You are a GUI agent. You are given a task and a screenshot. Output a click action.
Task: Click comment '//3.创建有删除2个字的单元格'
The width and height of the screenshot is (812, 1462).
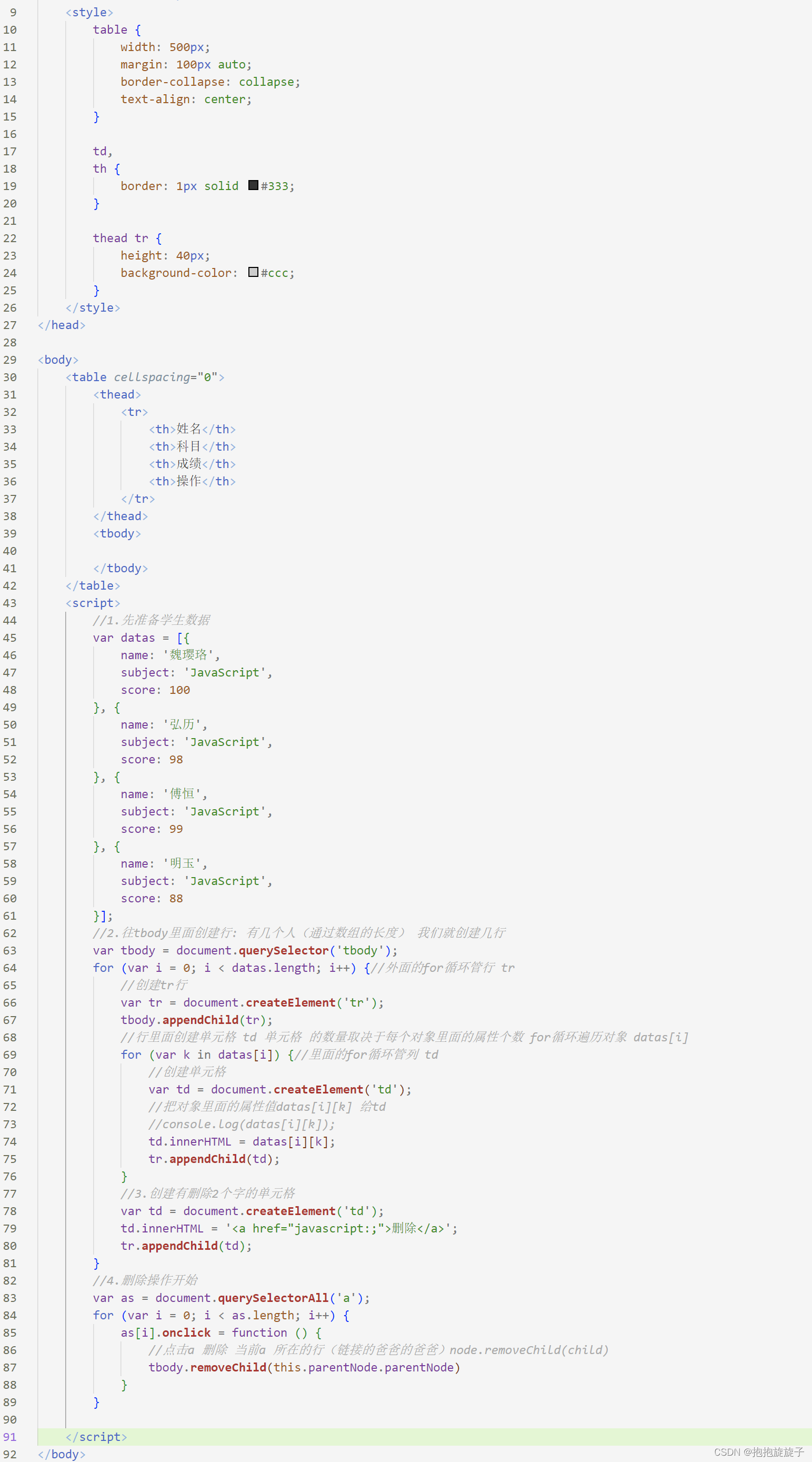point(208,1193)
